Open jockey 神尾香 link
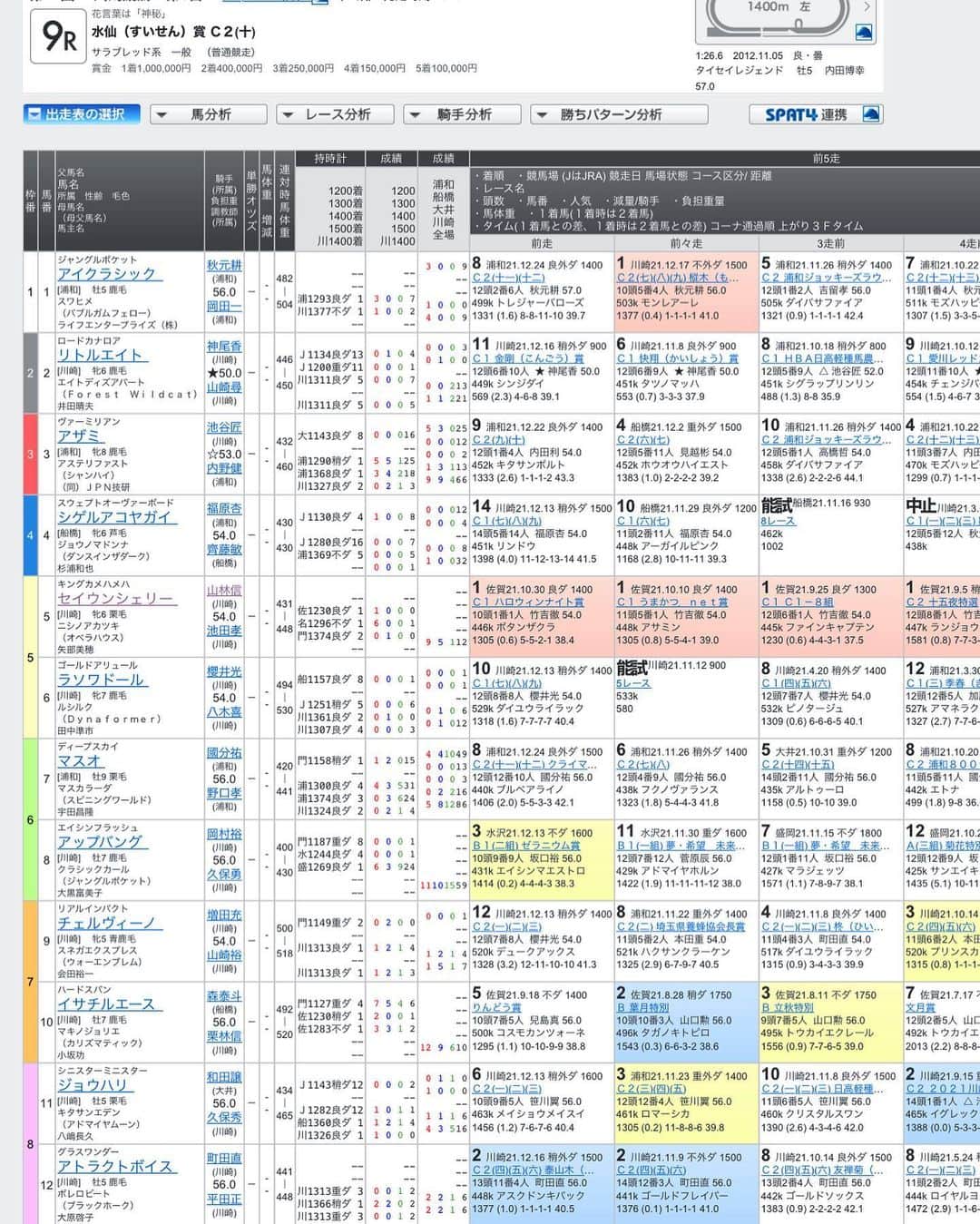 pos(224,347)
